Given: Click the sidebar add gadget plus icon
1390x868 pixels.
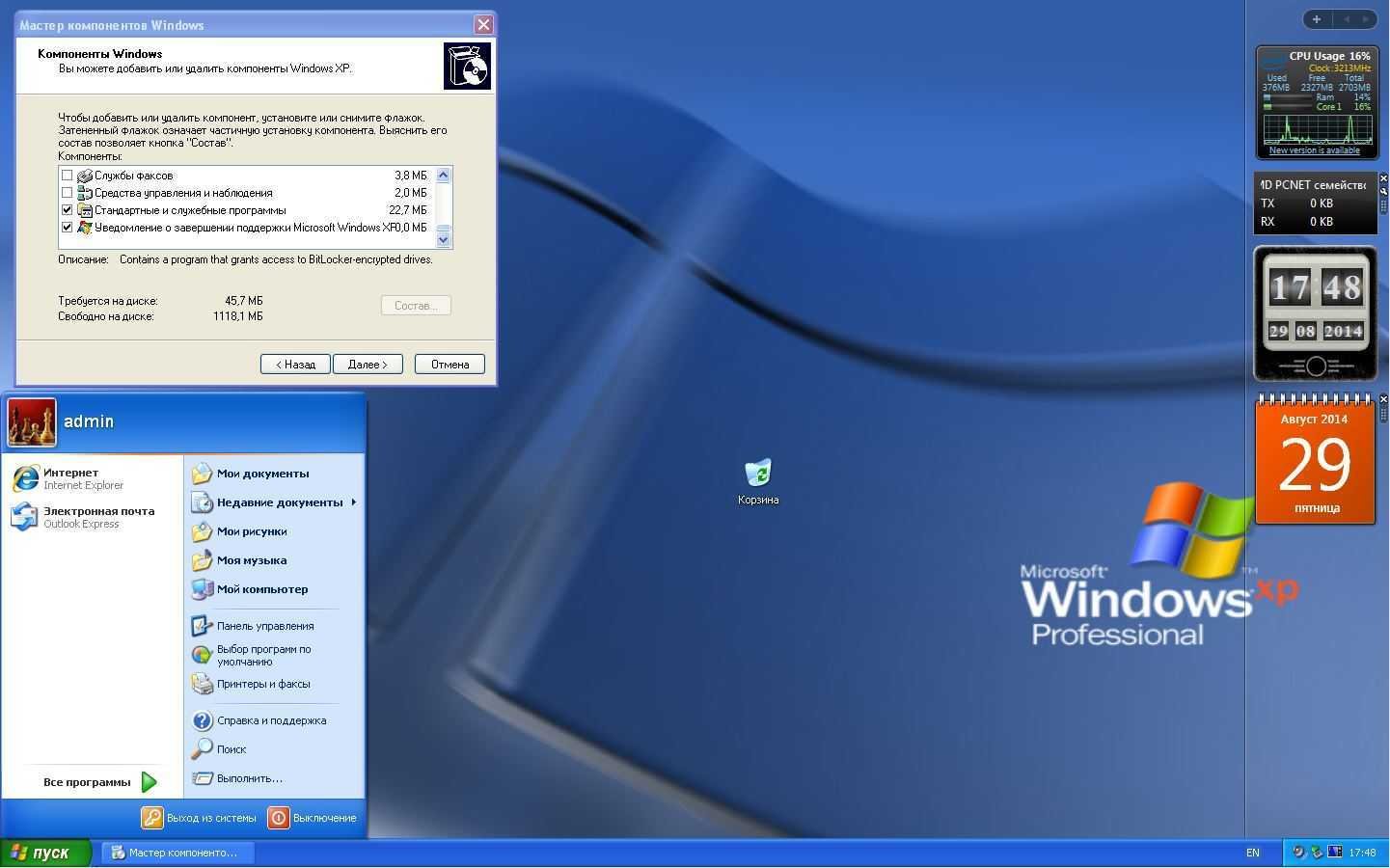Looking at the screenshot, I should point(1317,19).
